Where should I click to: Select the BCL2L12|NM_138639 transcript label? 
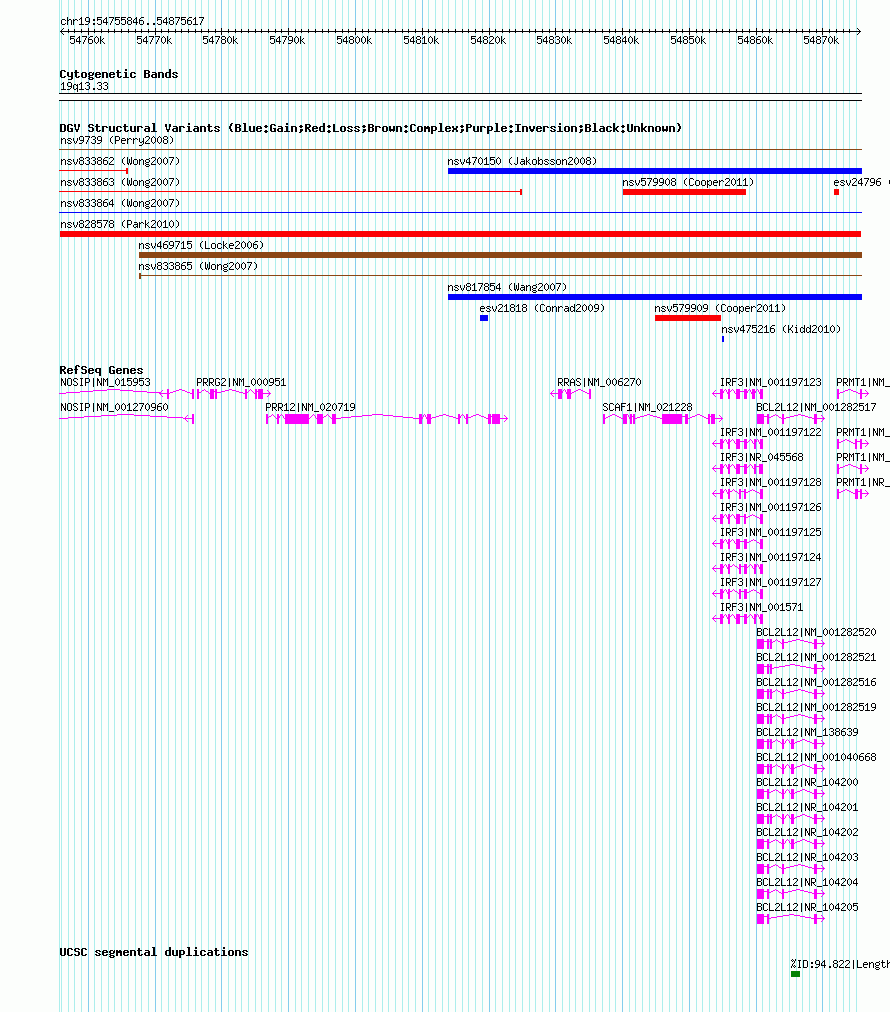click(x=807, y=732)
